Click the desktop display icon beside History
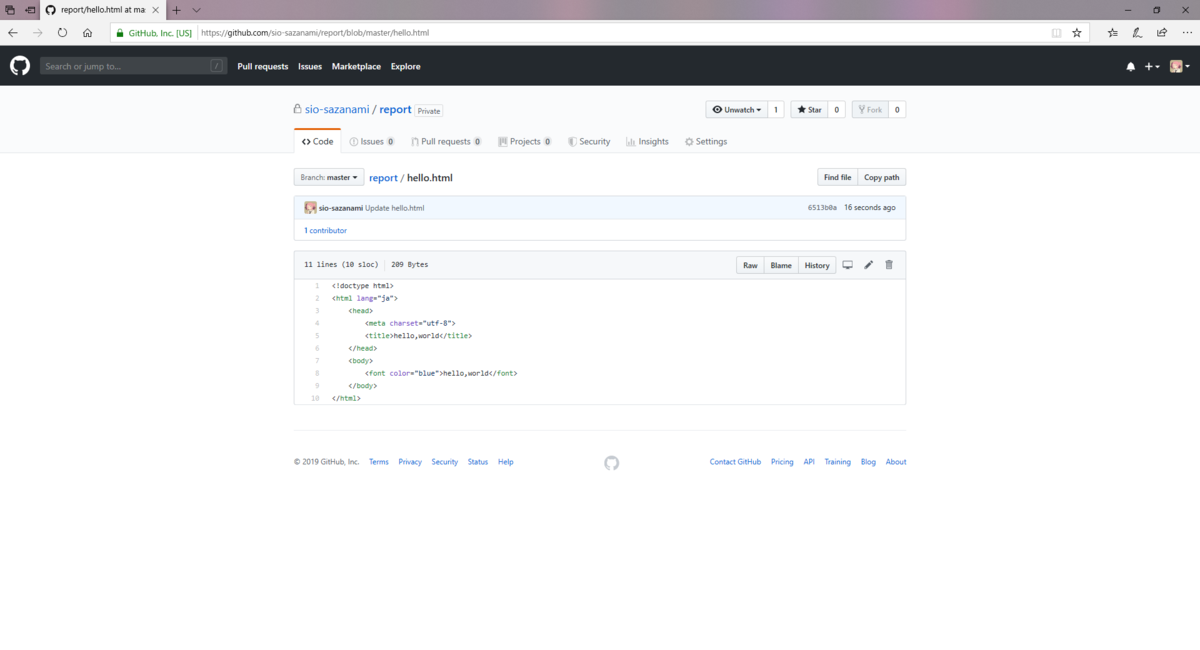Screen dimensions: 1200x650 (x=847, y=265)
